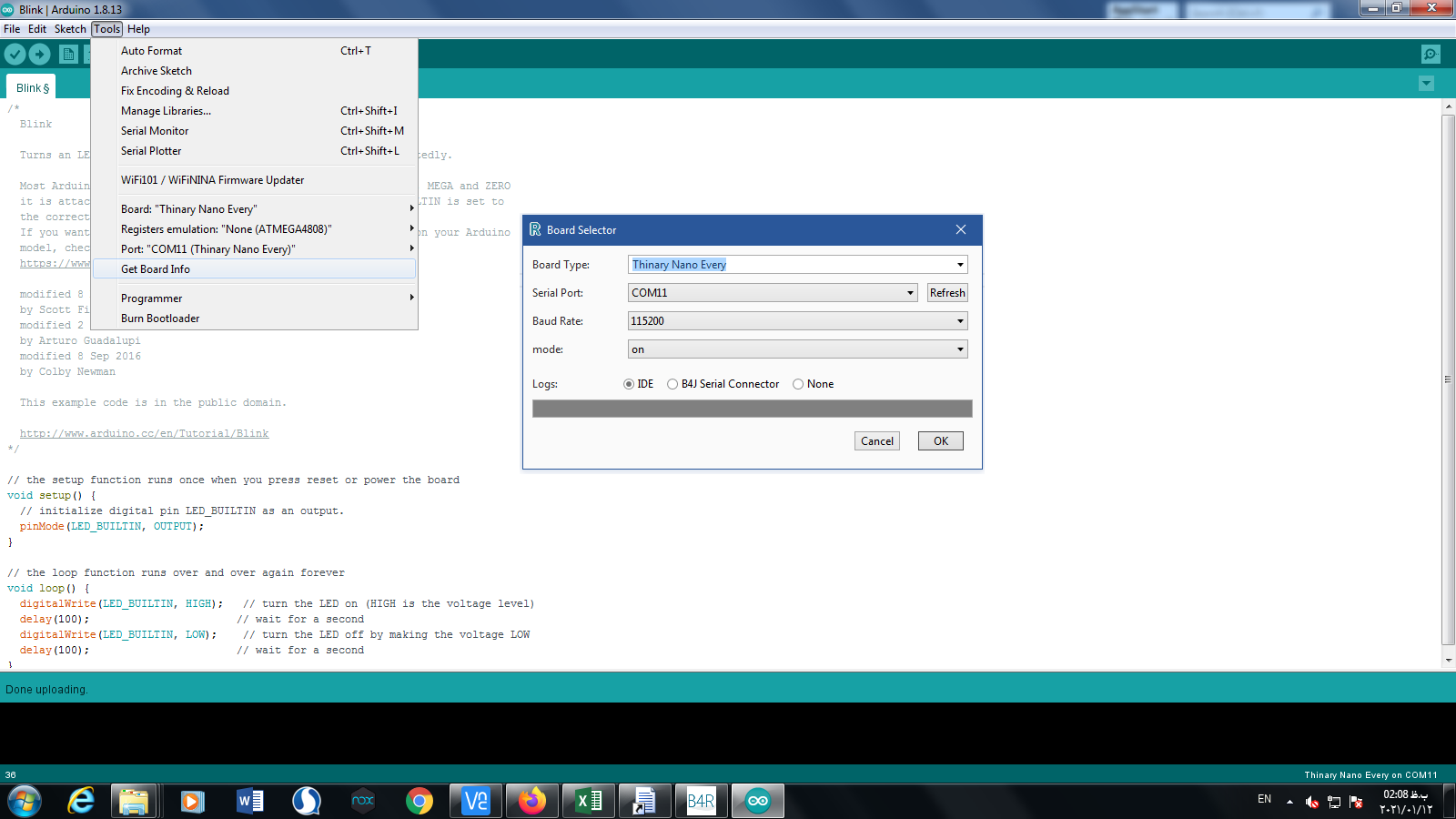Click the 'Done uploading.' status message

[46, 690]
